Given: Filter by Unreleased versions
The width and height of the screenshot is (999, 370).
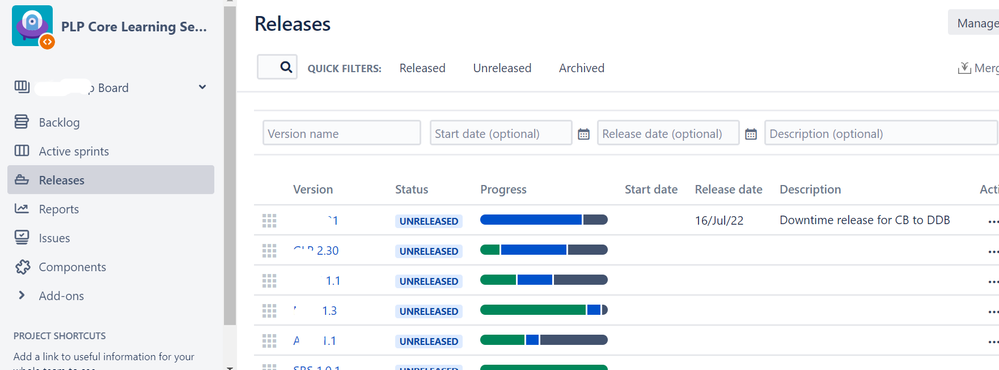Looking at the screenshot, I should 502,68.
